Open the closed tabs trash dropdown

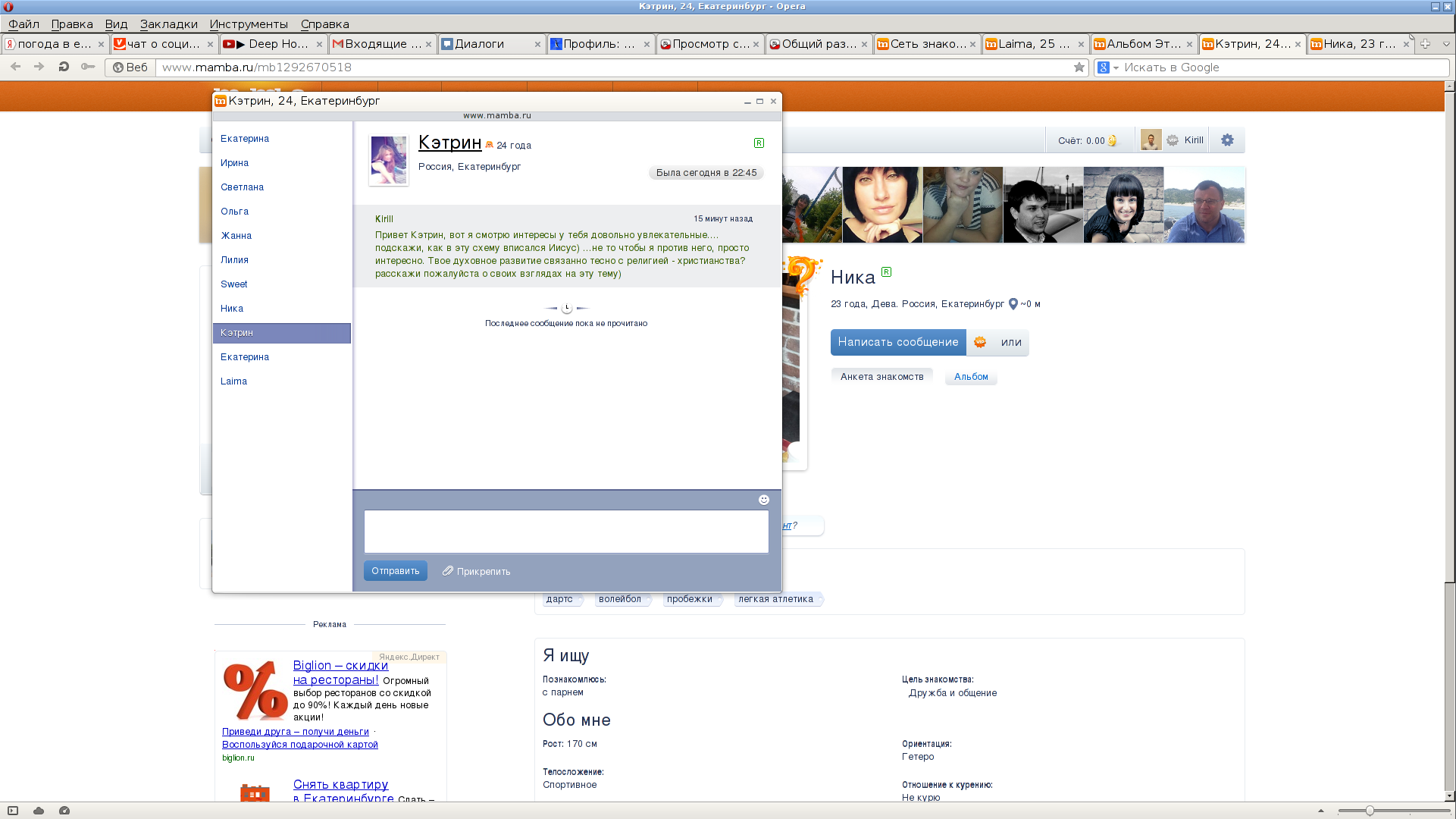point(1446,44)
